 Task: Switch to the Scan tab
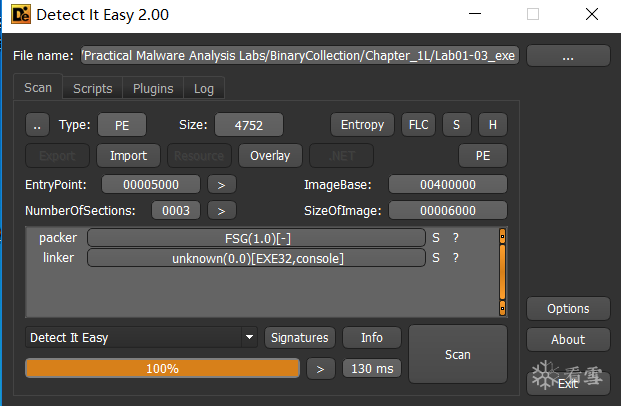click(x=38, y=88)
